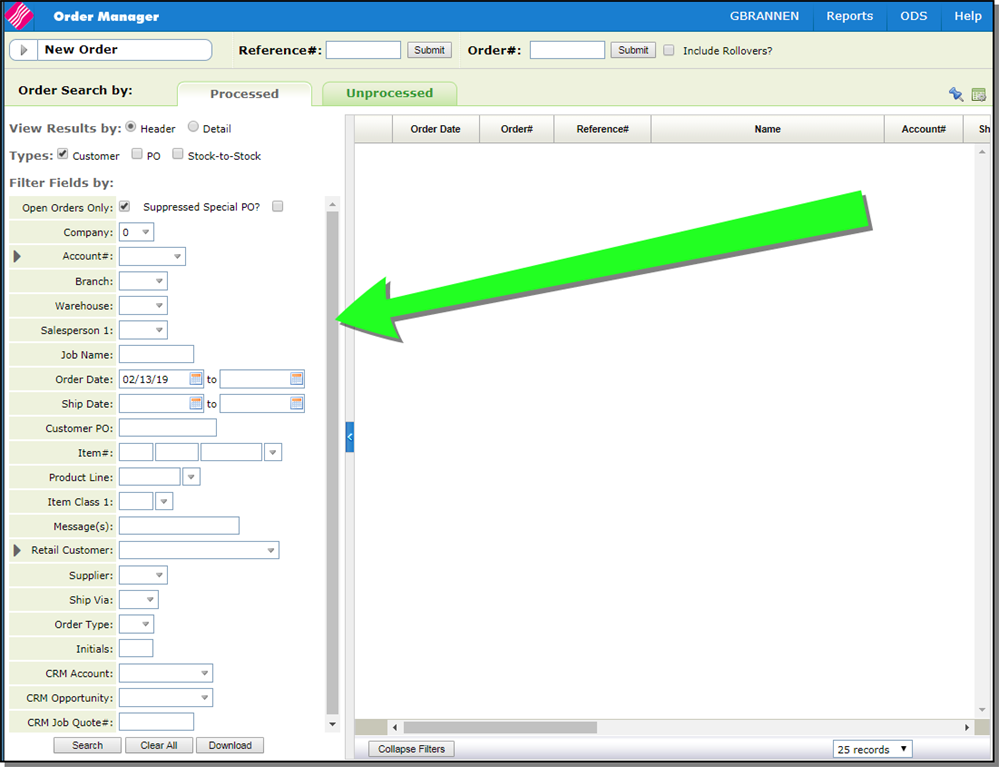This screenshot has width=999, height=767.
Task: Open the Branch dropdown
Action: (143, 280)
